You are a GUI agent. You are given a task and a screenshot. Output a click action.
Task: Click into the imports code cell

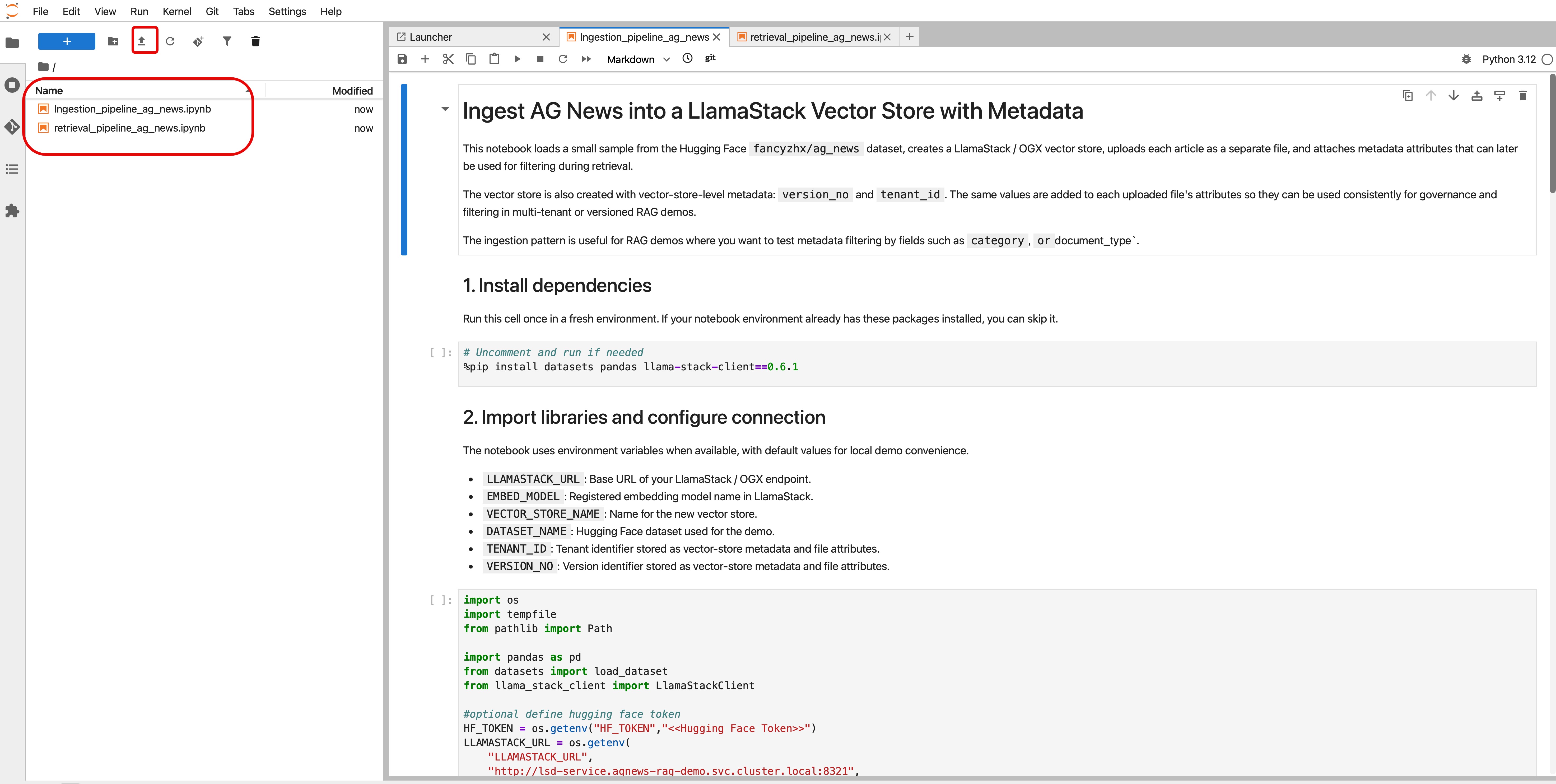(x=997, y=683)
